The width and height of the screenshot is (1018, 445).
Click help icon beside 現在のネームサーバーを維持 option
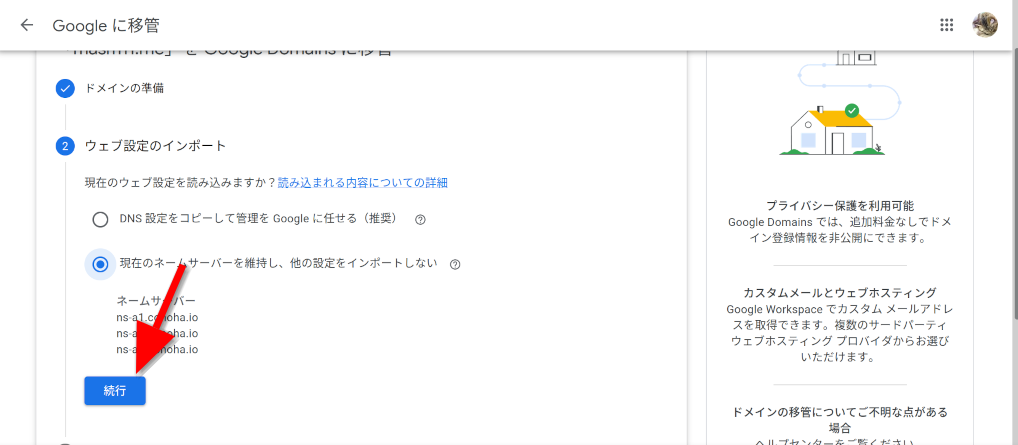coord(454,264)
